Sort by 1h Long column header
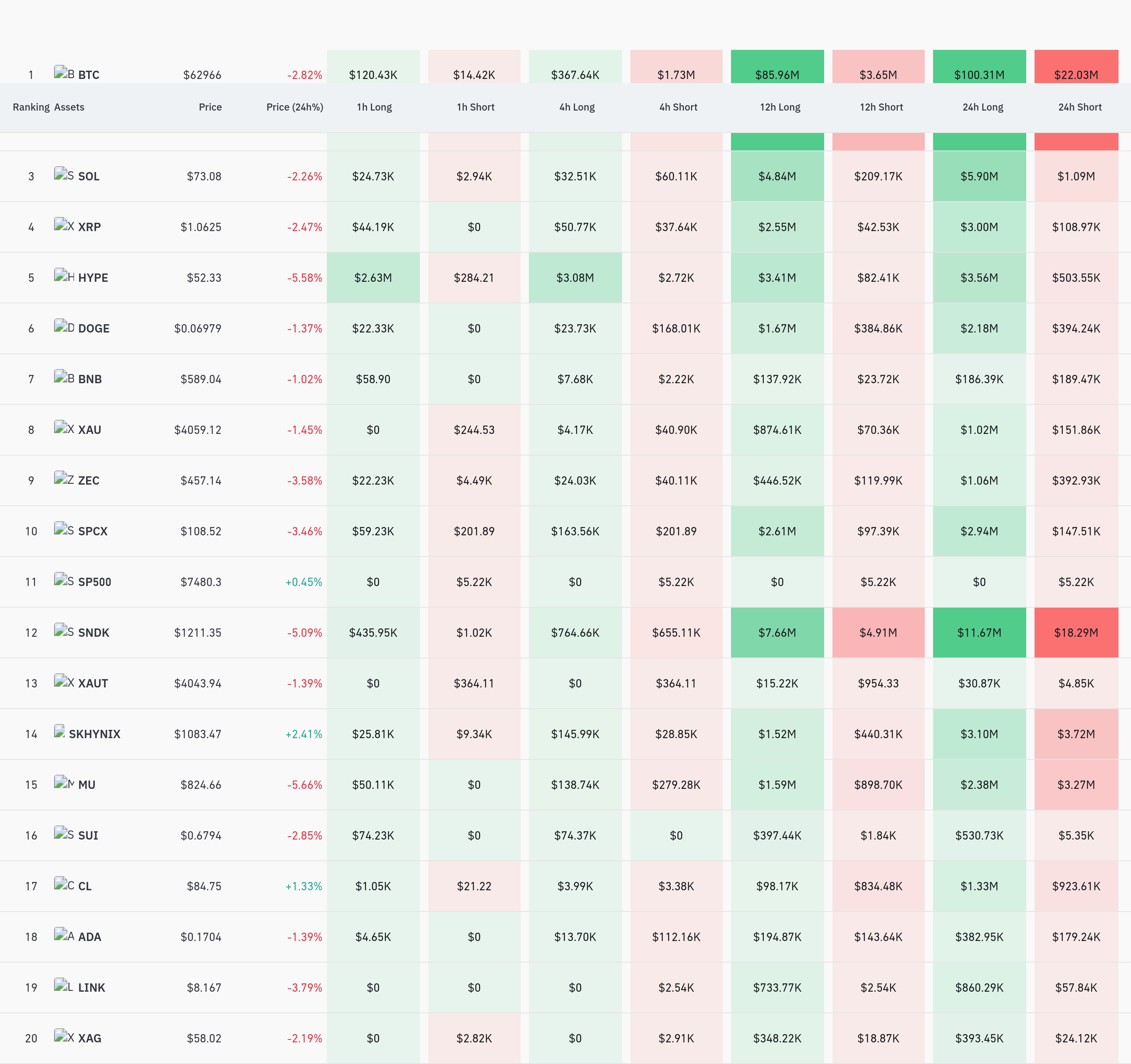The height and width of the screenshot is (1064, 1131). coord(374,107)
